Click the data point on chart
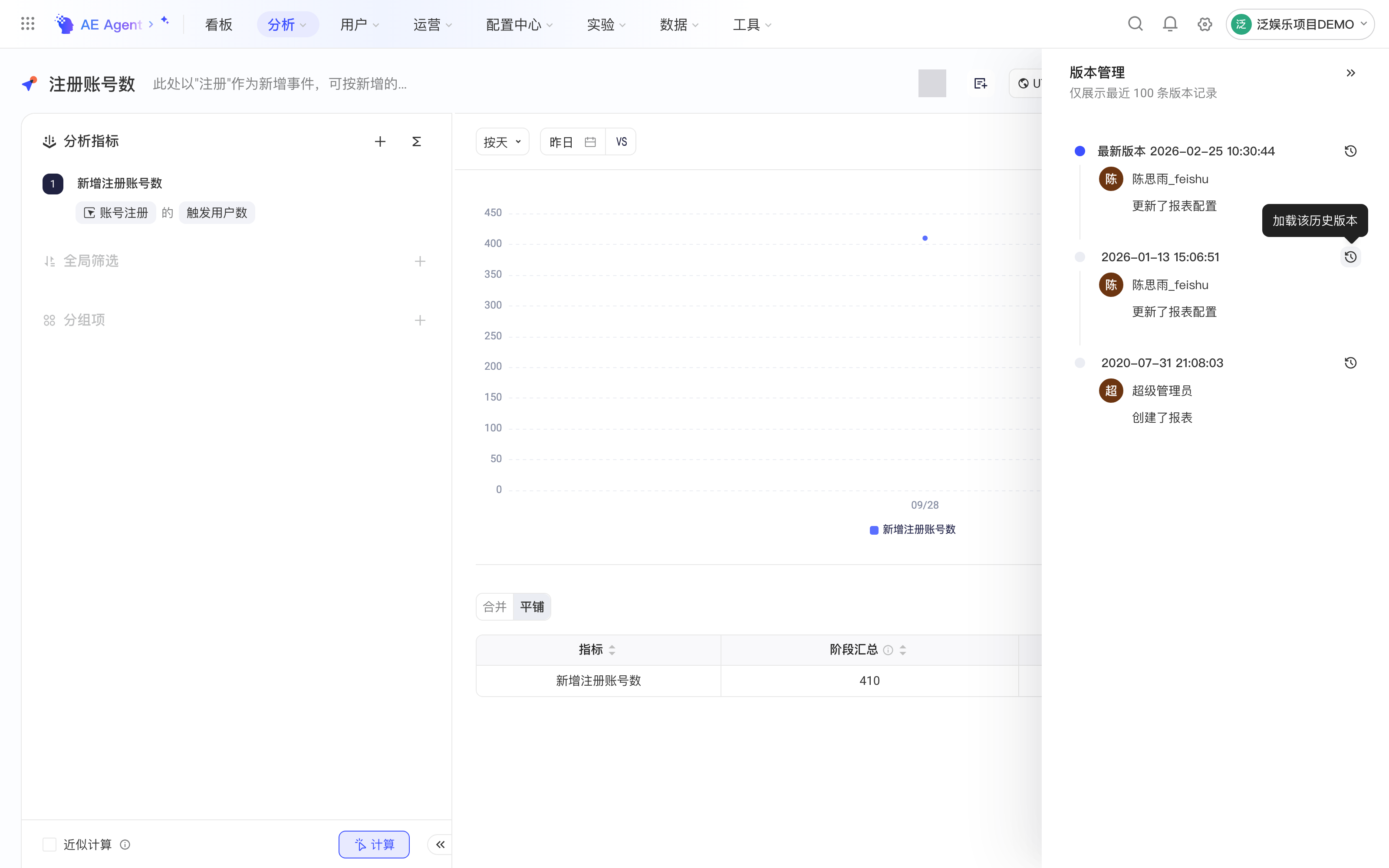 pyautogui.click(x=925, y=238)
